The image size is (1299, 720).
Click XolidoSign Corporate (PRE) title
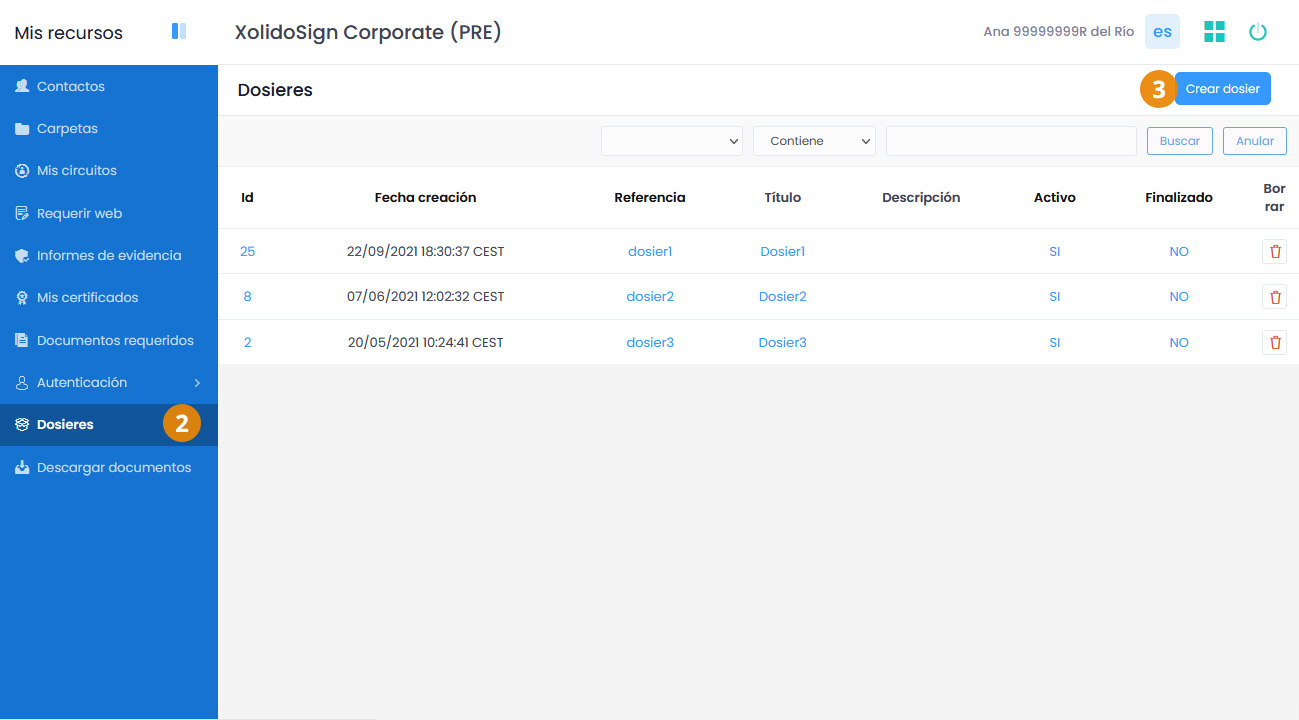367,32
